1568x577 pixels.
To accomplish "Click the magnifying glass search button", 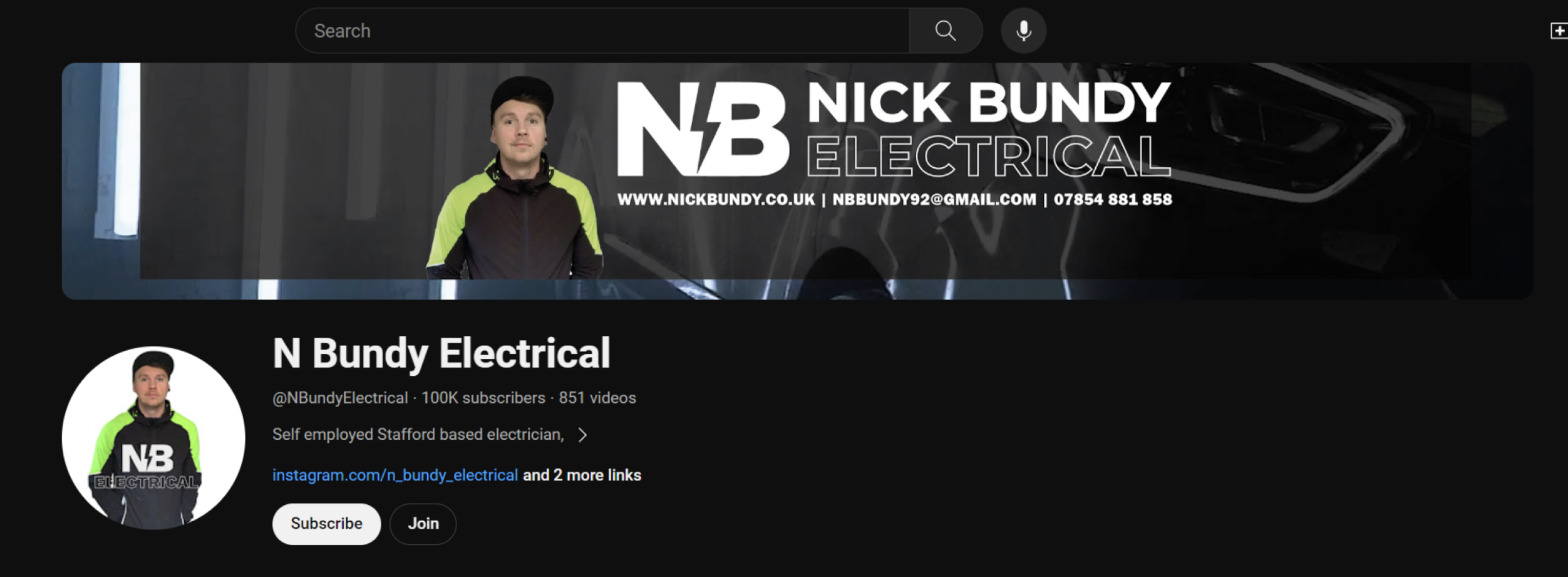I will click(x=946, y=31).
